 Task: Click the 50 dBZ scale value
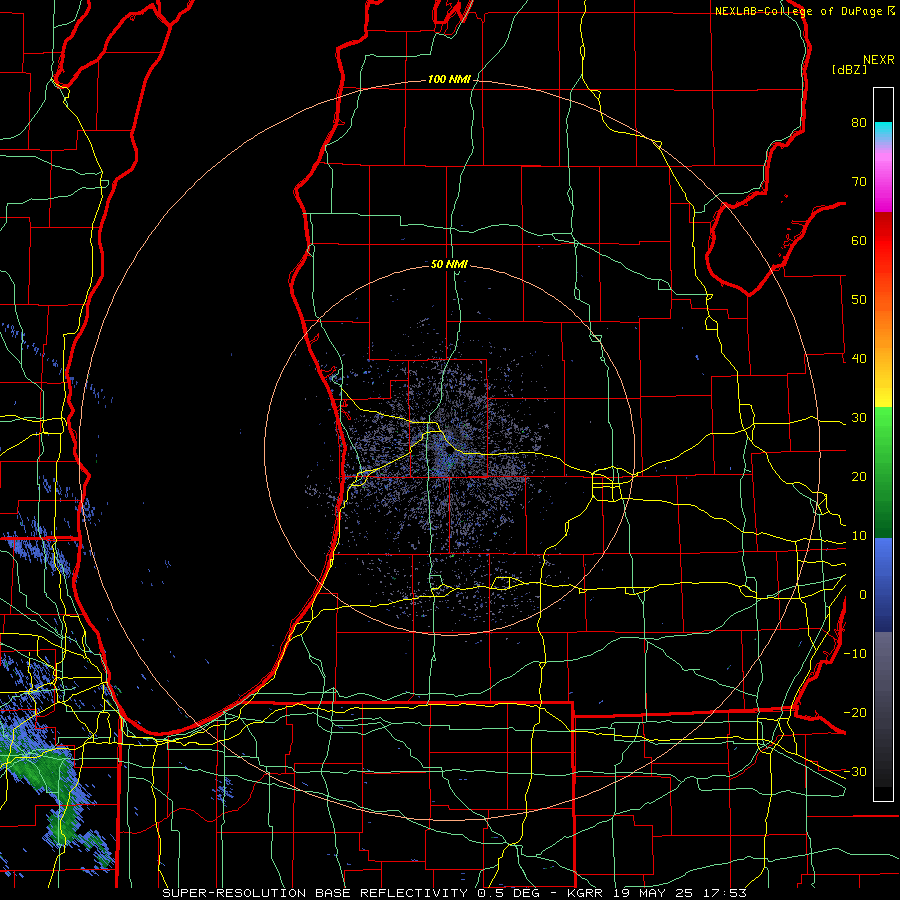(x=859, y=300)
